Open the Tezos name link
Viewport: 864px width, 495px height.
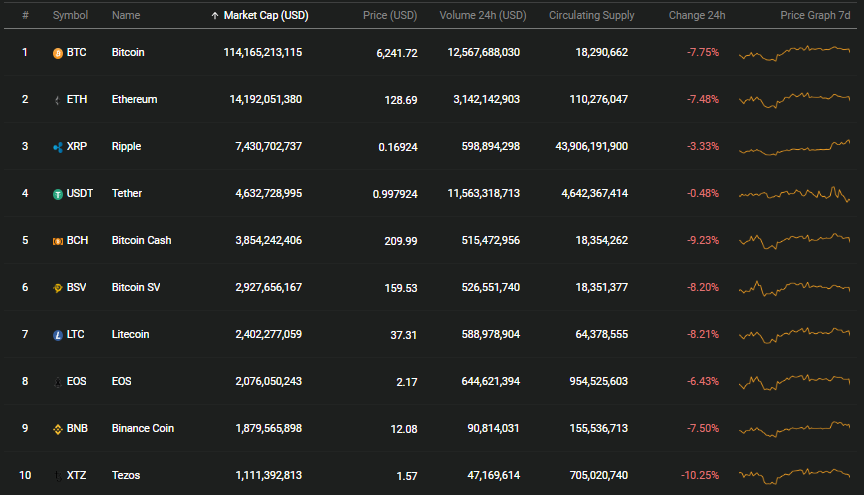pyautogui.click(x=126, y=475)
